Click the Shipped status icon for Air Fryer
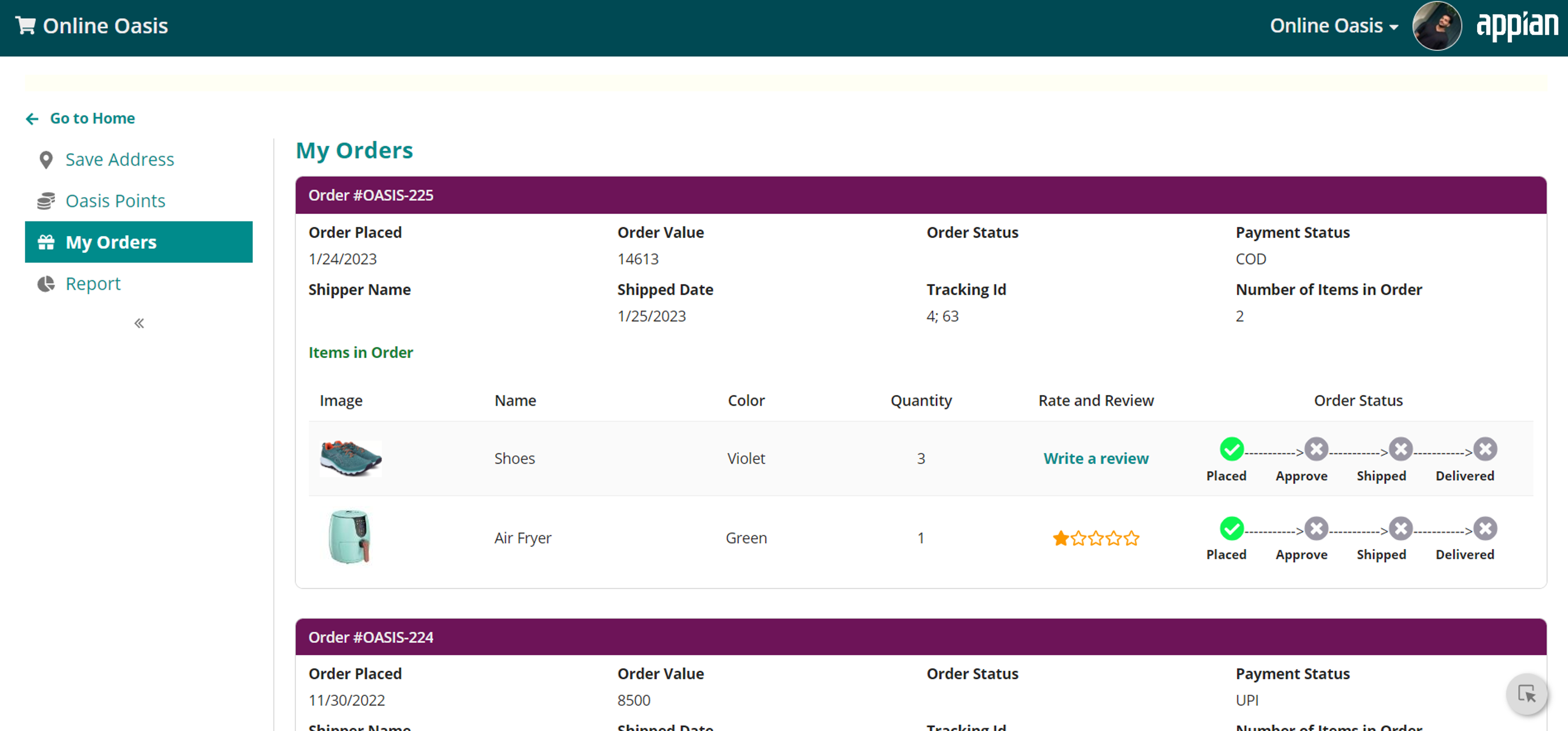This screenshot has height=731, width=1568. [1401, 528]
